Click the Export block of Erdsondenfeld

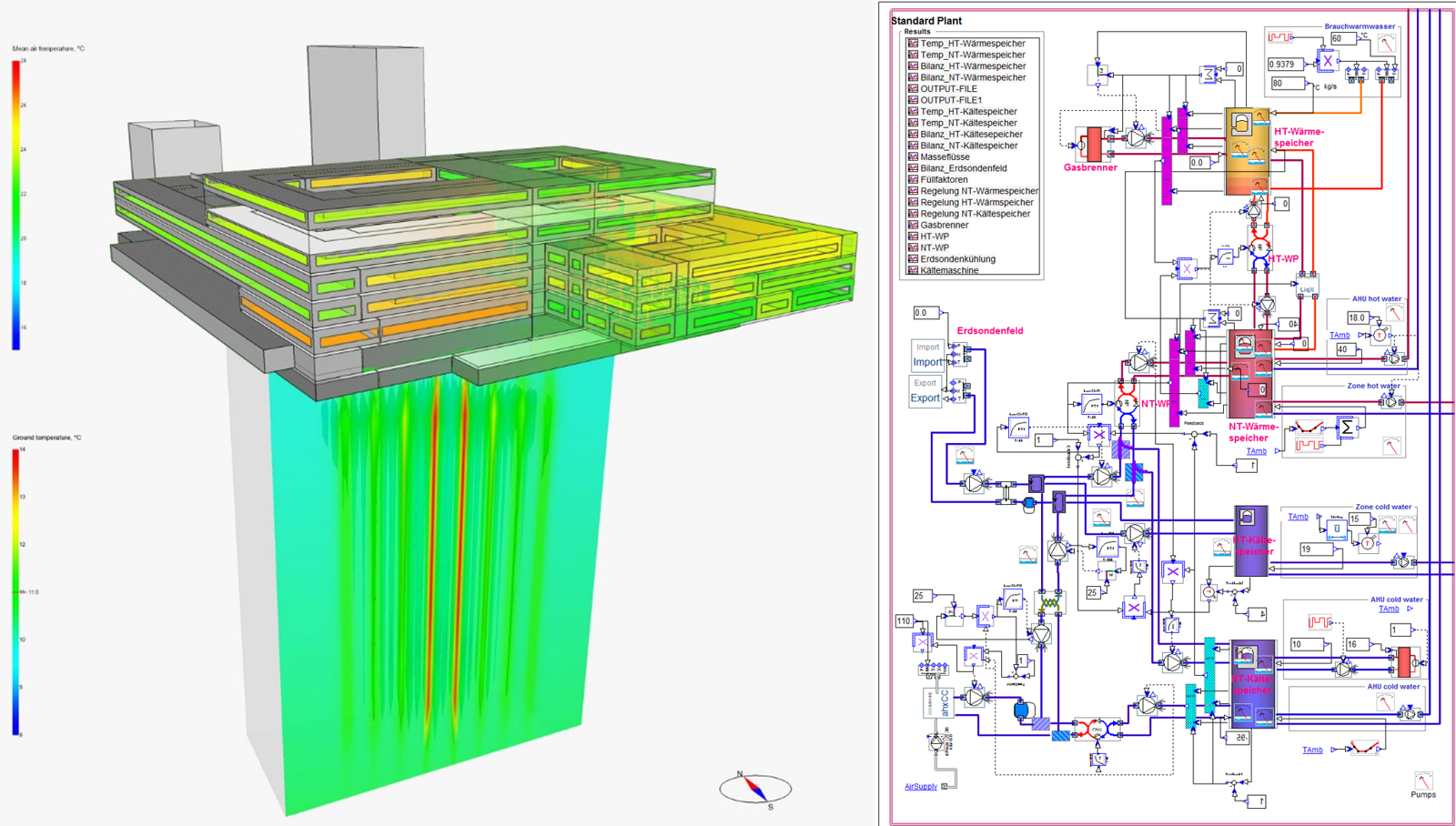point(925,392)
